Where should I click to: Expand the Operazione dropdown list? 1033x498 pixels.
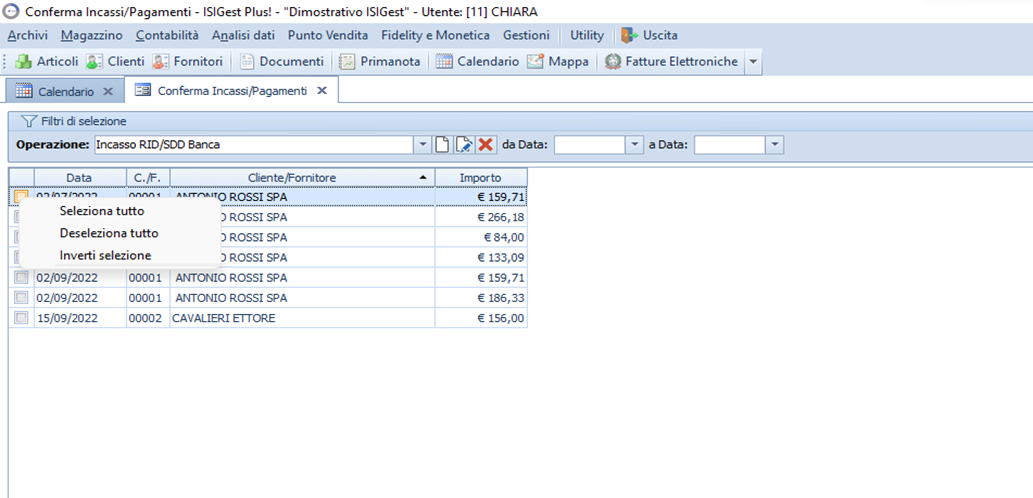click(423, 145)
